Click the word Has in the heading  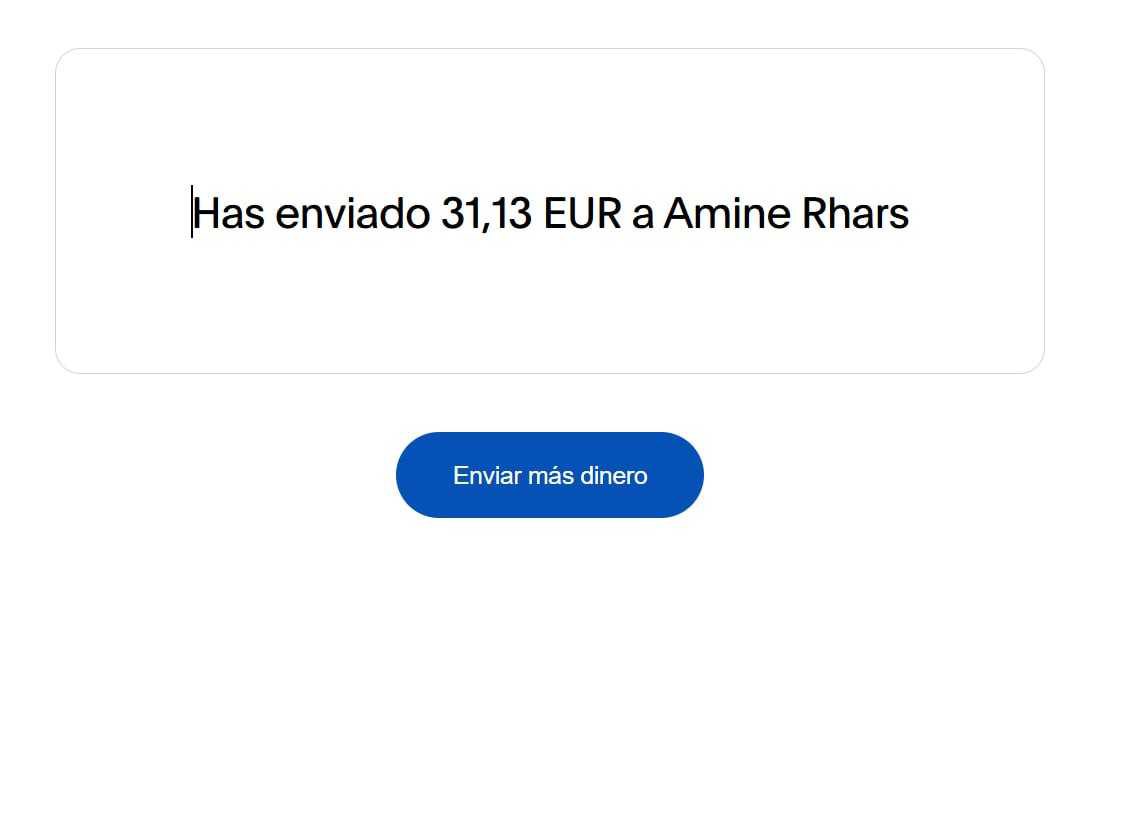point(229,214)
